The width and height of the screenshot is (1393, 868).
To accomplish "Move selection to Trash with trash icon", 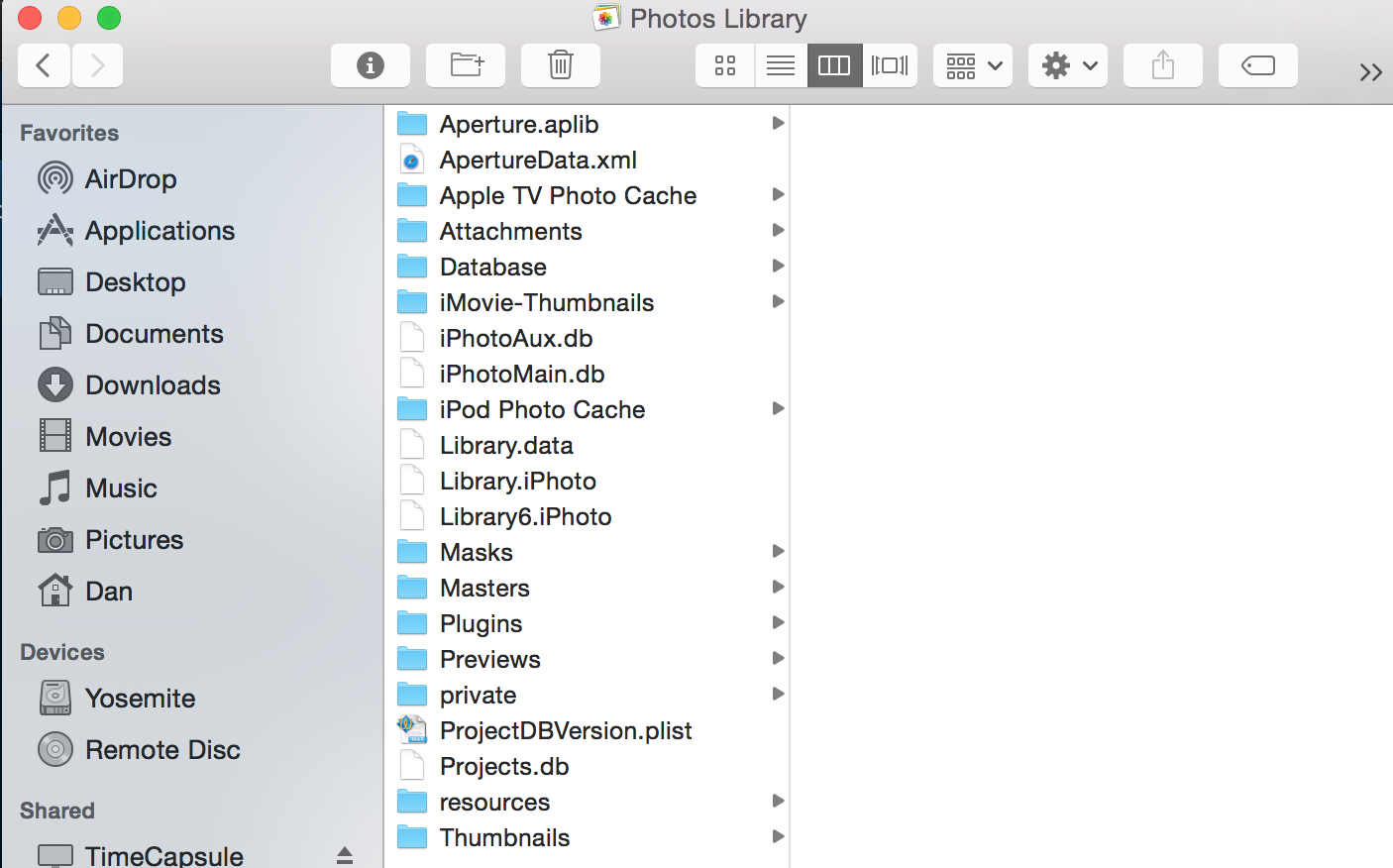I will pyautogui.click(x=561, y=65).
